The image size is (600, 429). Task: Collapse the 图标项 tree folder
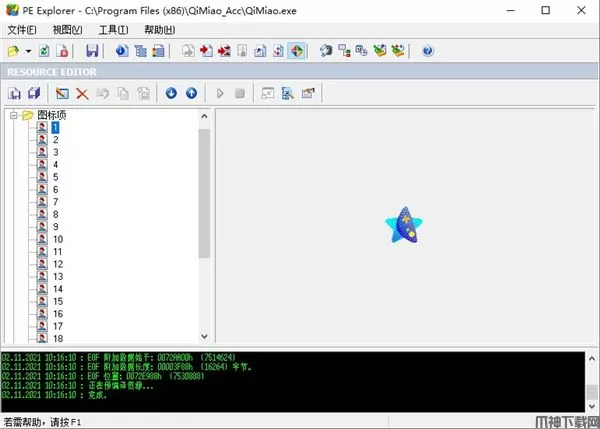12,115
